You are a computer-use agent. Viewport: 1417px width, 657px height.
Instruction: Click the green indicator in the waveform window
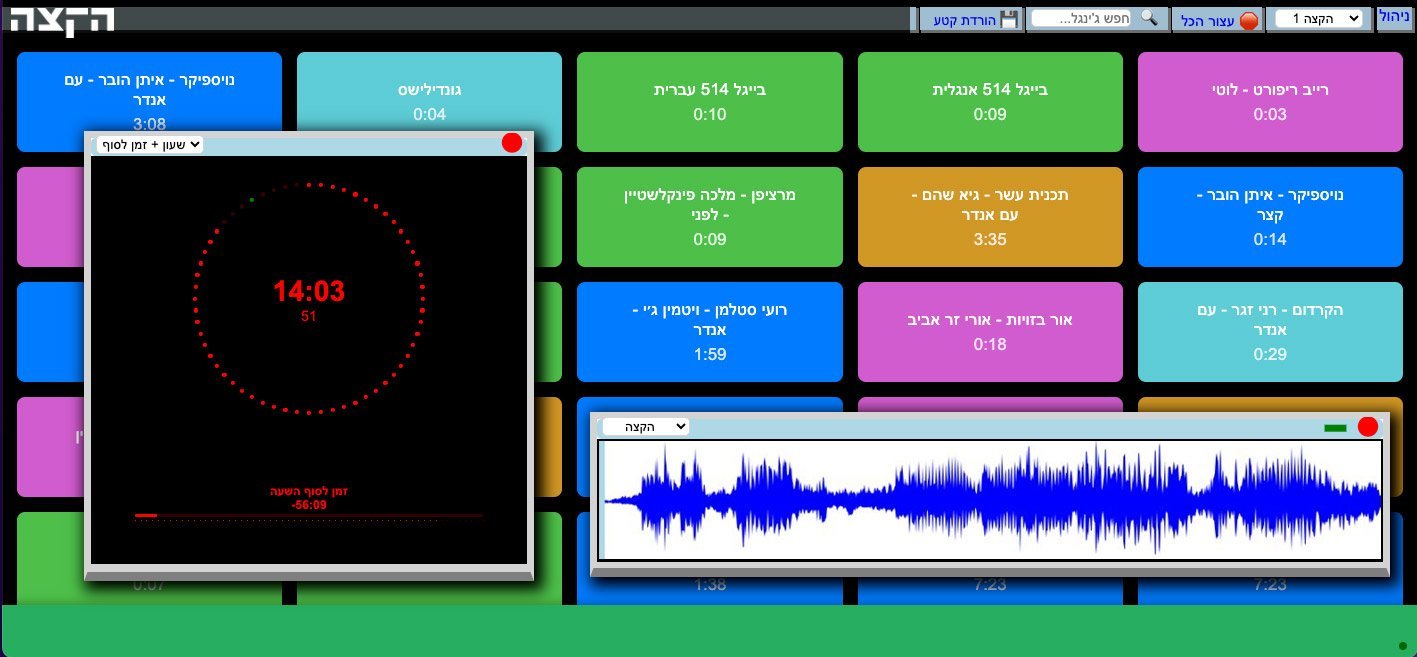(1335, 428)
